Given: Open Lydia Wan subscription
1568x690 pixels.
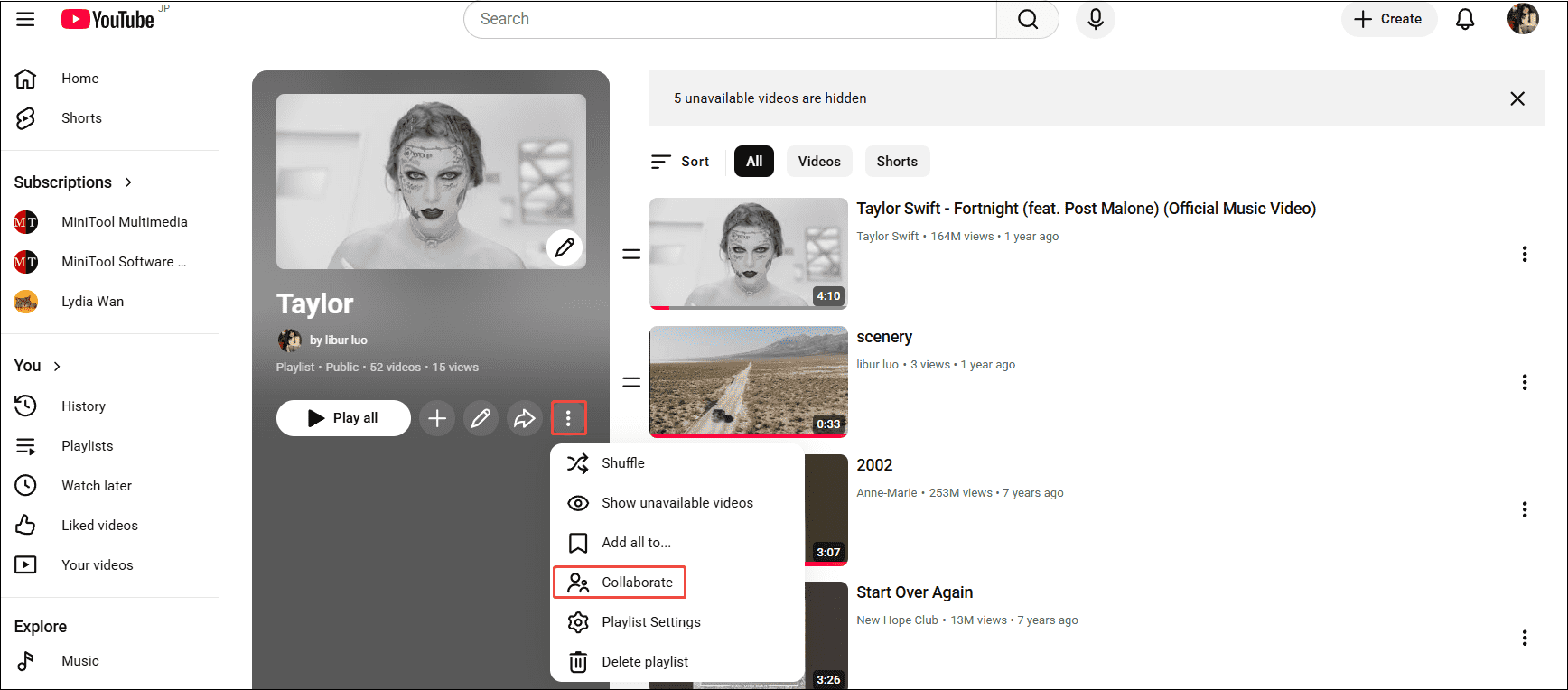Looking at the screenshot, I should tap(93, 301).
